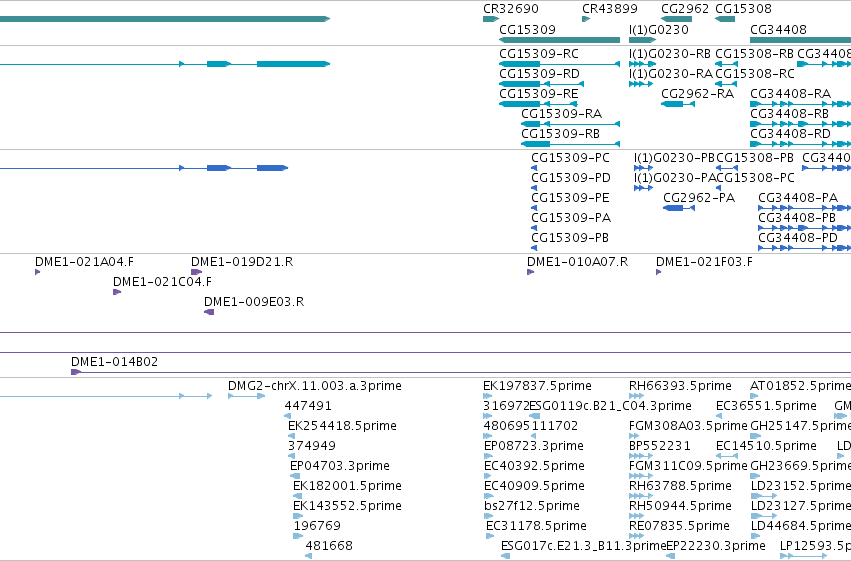Click the CG15308-PB protein
851x561 pixels.
tap(727, 168)
